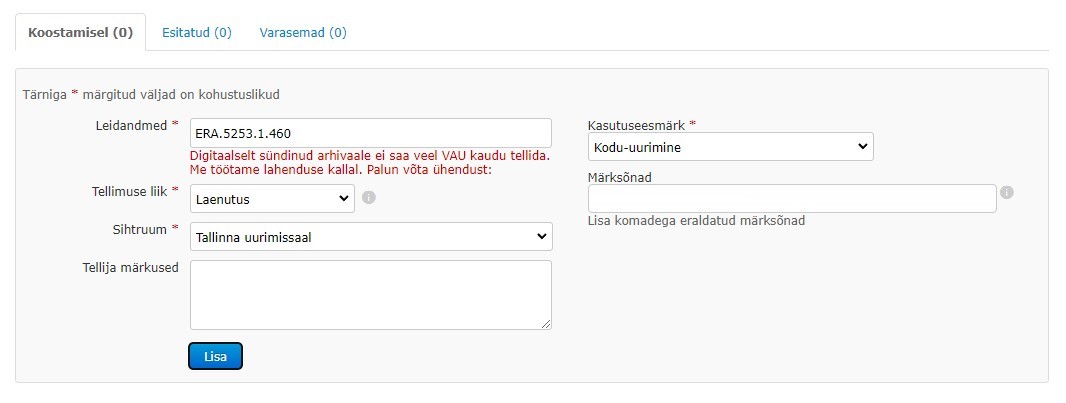Screen dimensions: 1066x403
Task: Click the Leidandmed field containing ERA.5253.1.460
Action: tap(370, 133)
